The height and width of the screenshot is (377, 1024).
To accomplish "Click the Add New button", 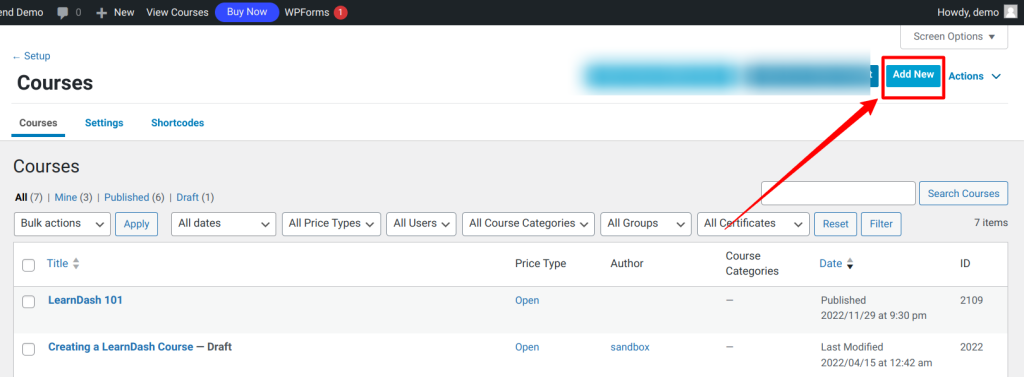I will pyautogui.click(x=913, y=75).
